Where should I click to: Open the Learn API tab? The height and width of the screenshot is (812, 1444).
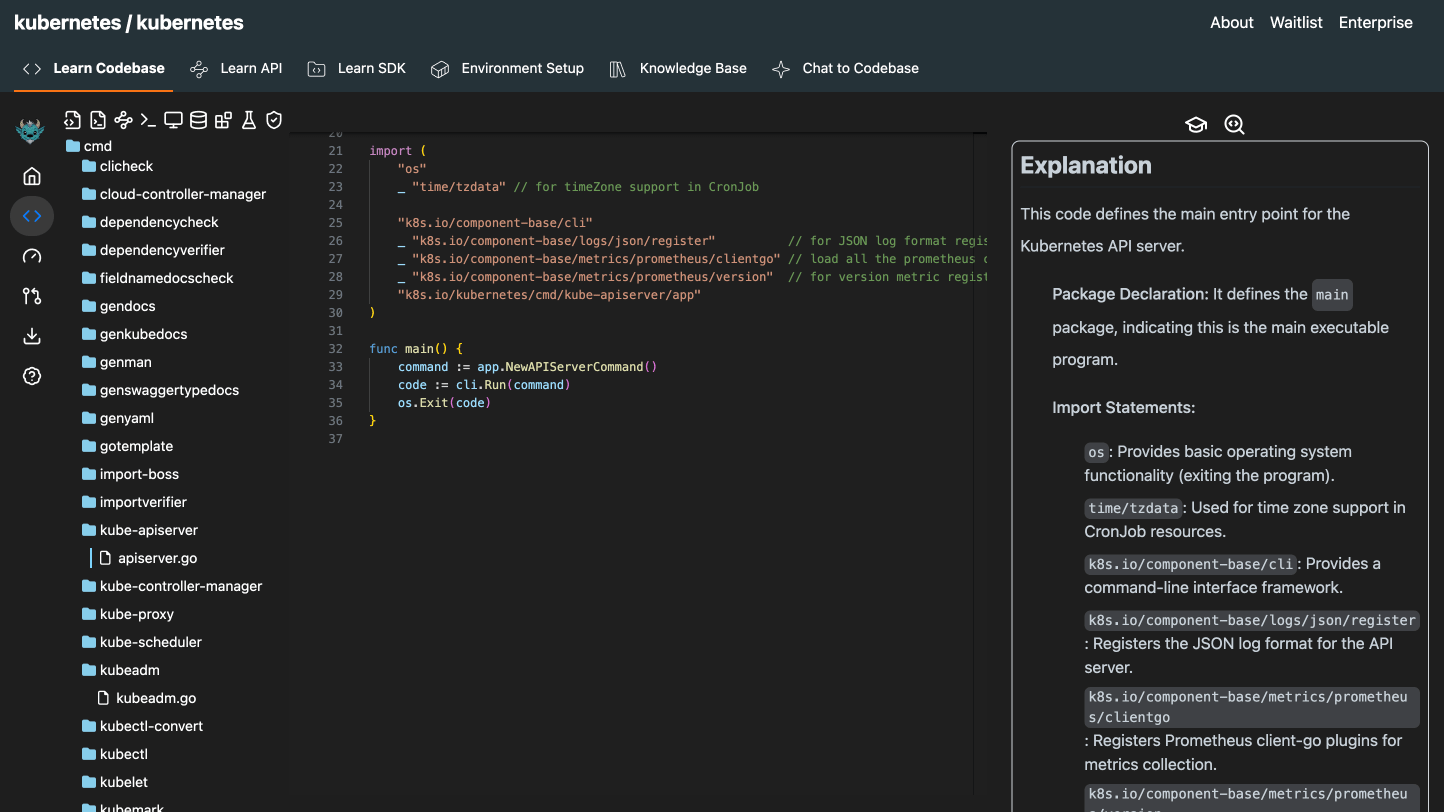(x=236, y=69)
